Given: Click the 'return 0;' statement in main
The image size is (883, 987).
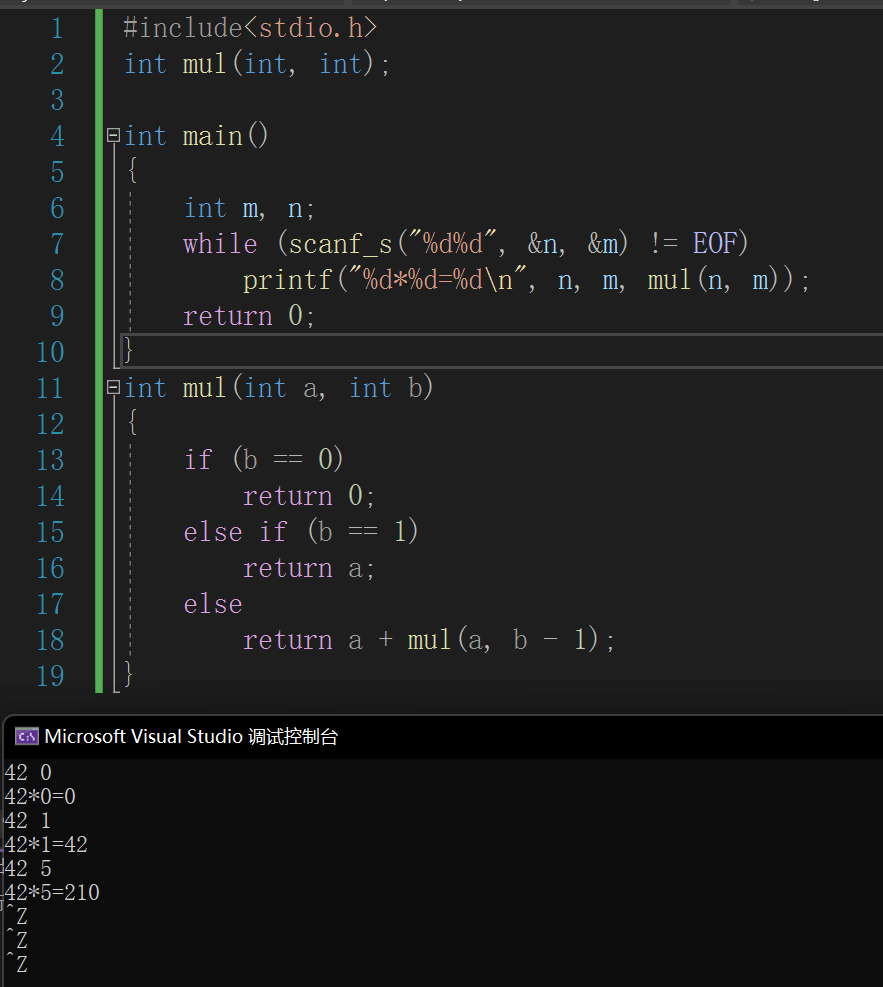Looking at the screenshot, I should pos(249,316).
